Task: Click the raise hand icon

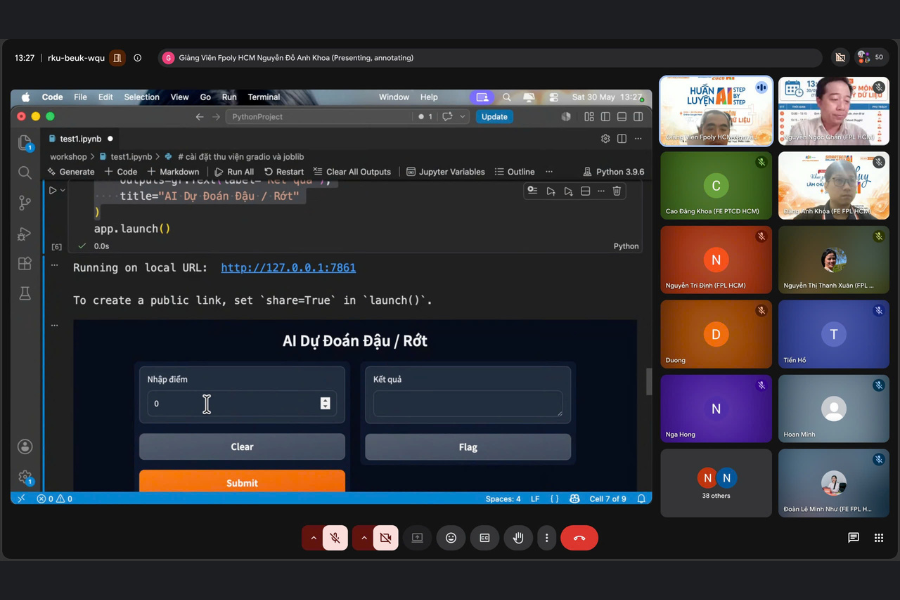Action: click(x=518, y=538)
